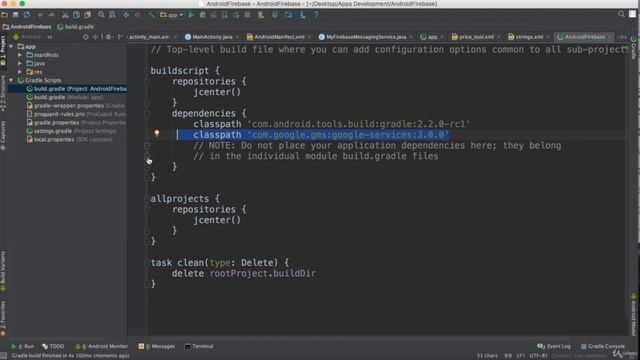Click the Save All toolbar icon
The width and height of the screenshot is (640, 360).
16,15
